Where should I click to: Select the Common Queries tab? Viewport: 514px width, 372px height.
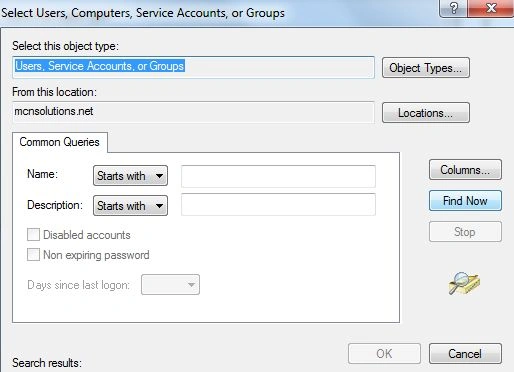[x=60, y=142]
